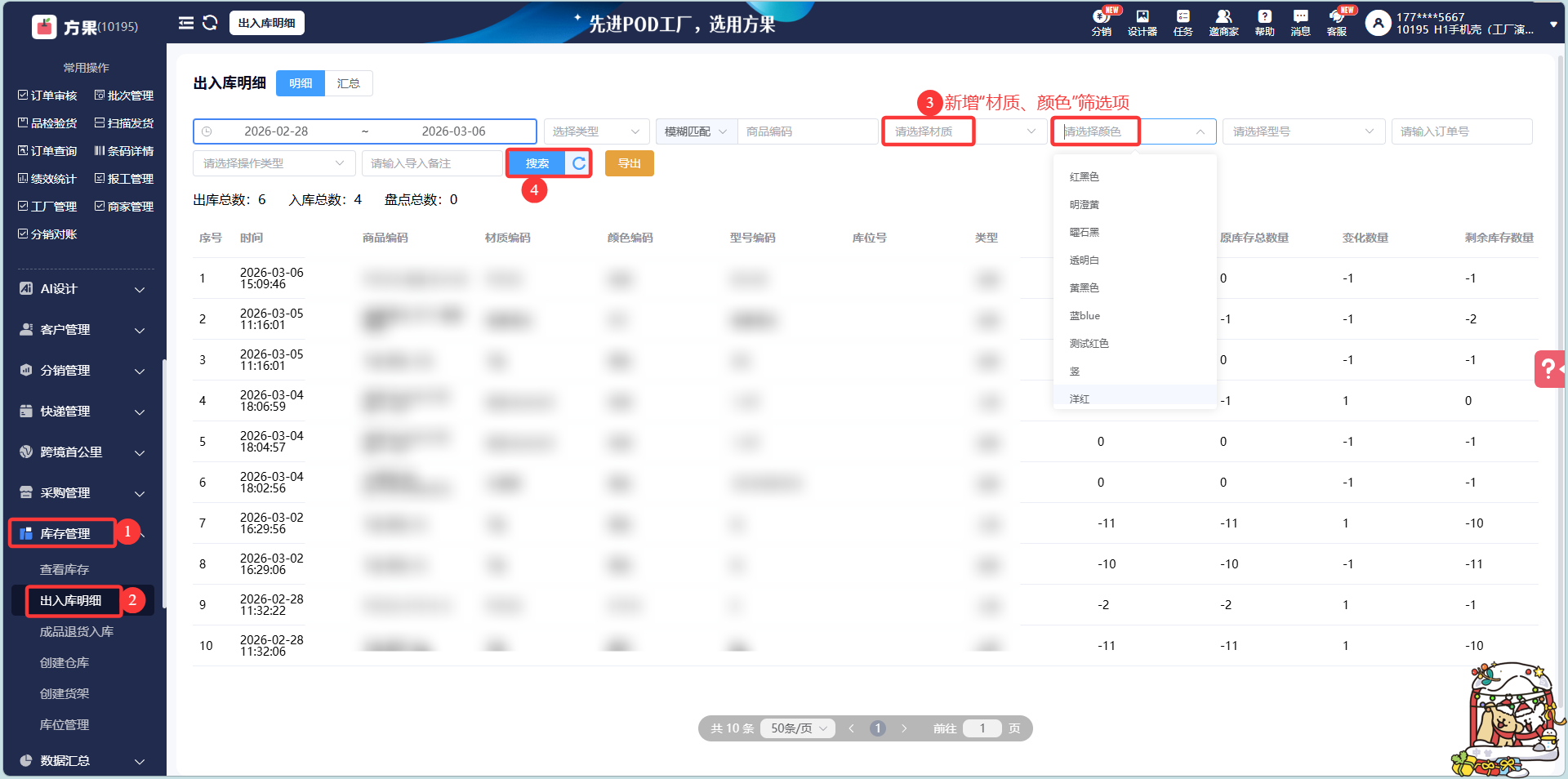Screen dimensions: 1568x779
Task: Open the 选择类型 dropdown
Action: (x=597, y=131)
